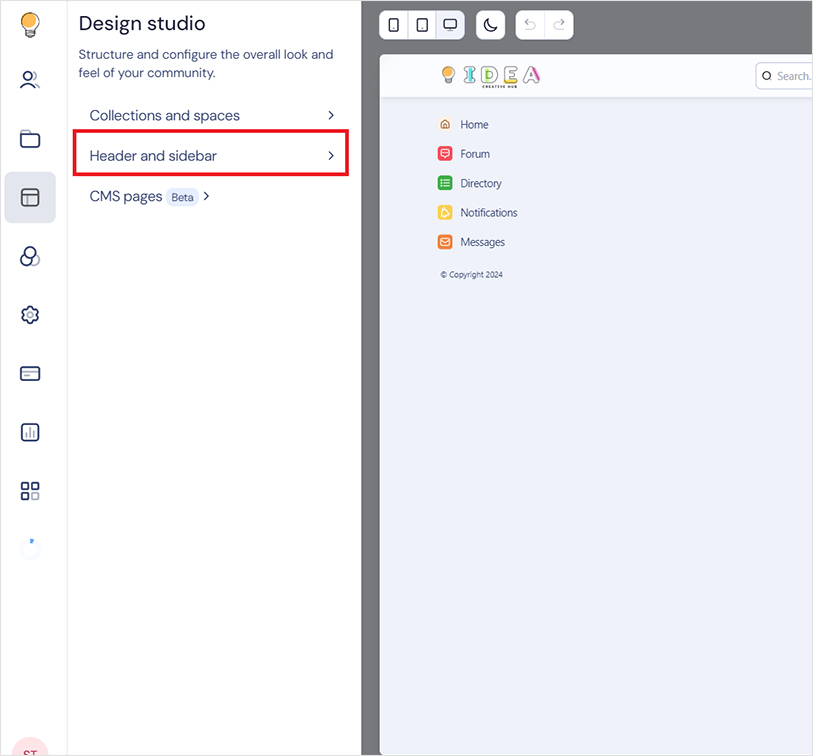Click the Forum icon in the preview navigation
Image resolution: width=813 pixels, height=756 pixels.
point(445,154)
